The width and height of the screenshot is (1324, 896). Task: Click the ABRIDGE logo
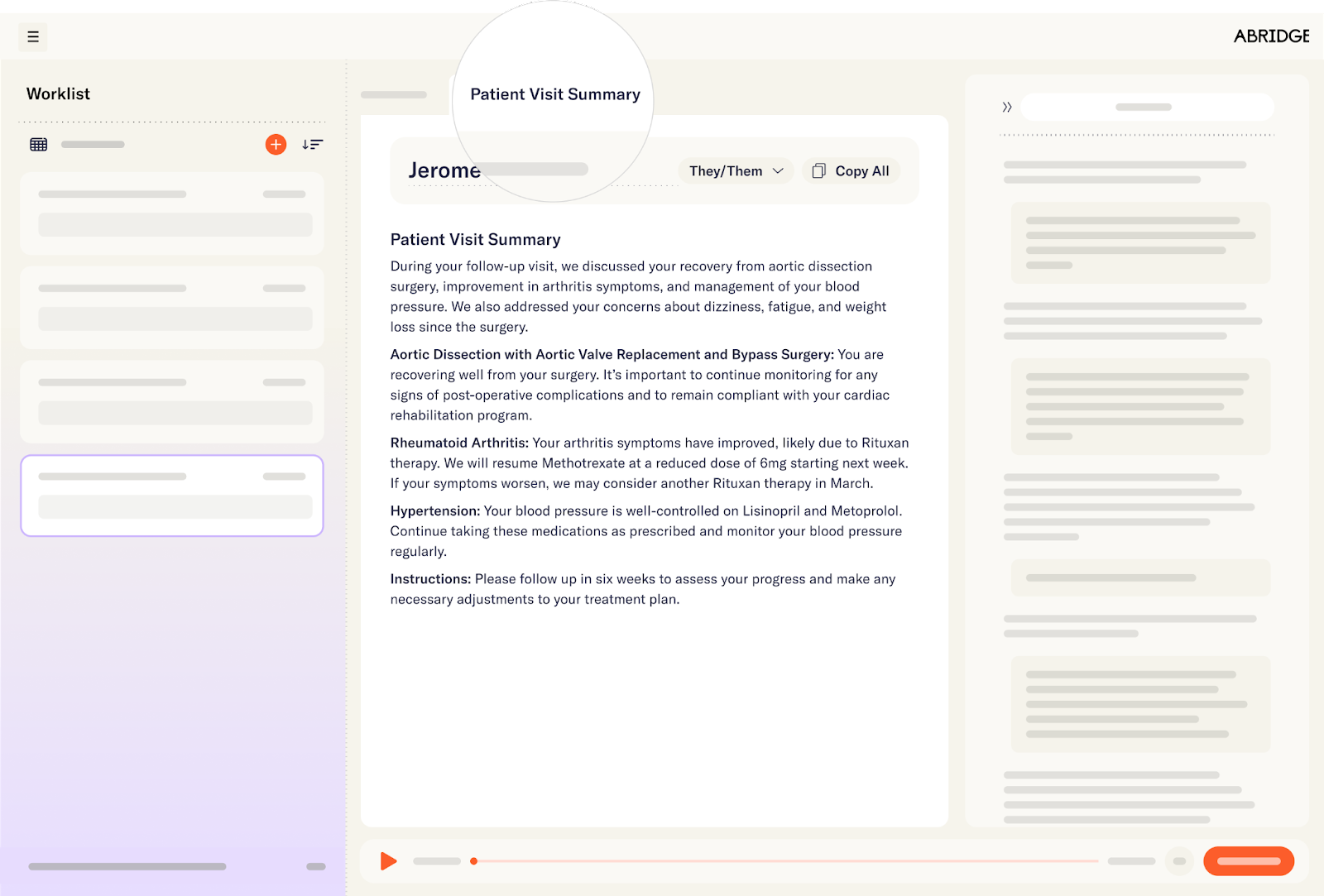[x=1270, y=36]
